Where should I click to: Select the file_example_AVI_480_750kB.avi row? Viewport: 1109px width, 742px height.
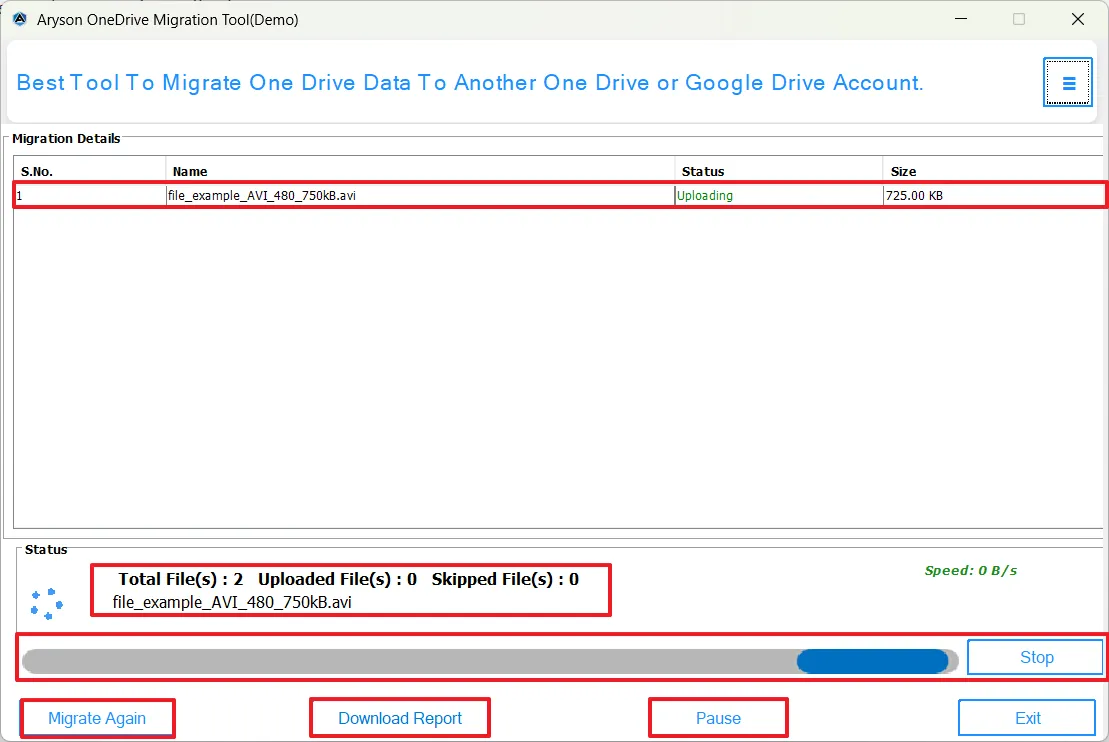(400, 195)
